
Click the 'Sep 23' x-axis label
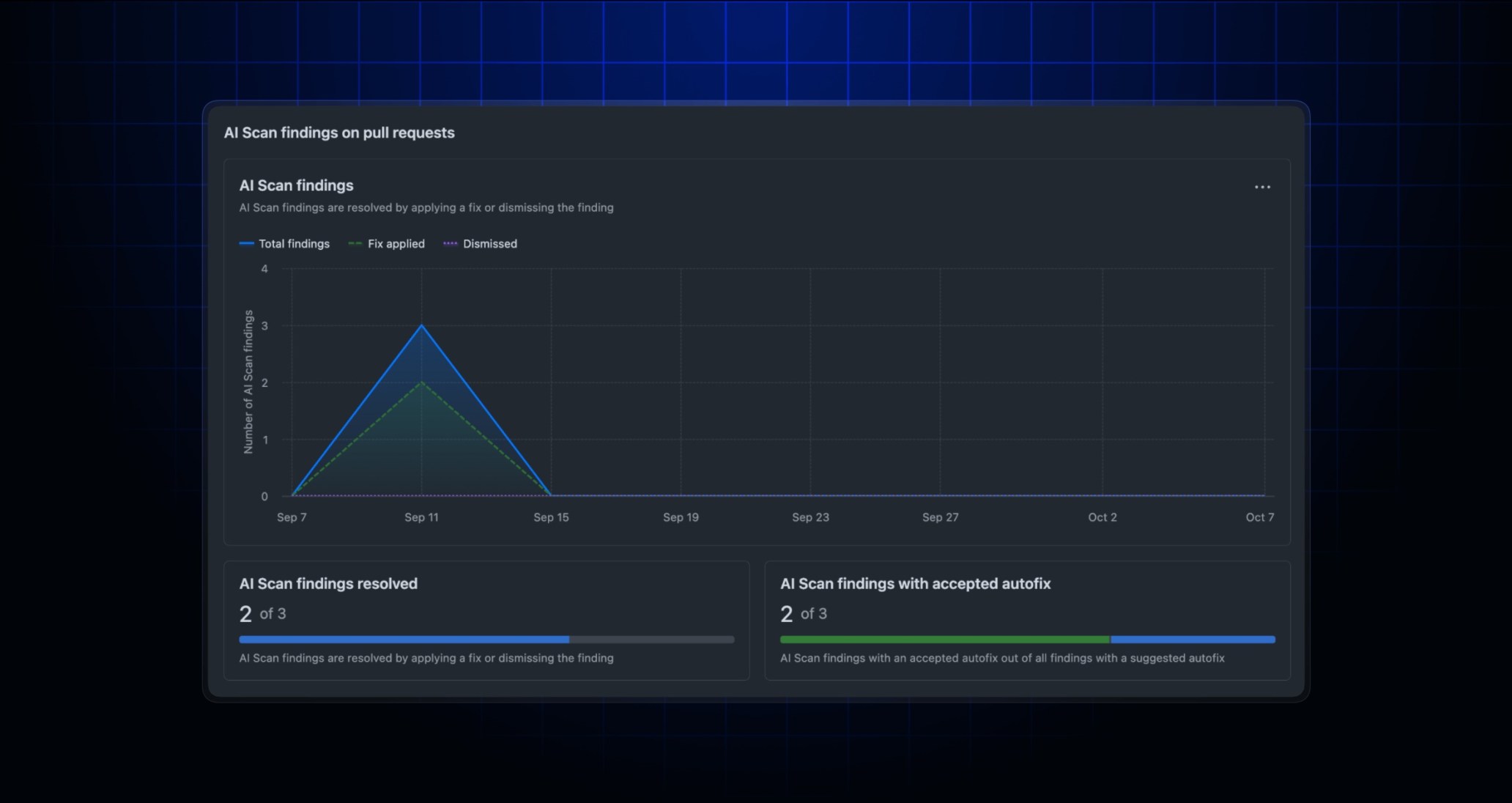coord(810,517)
